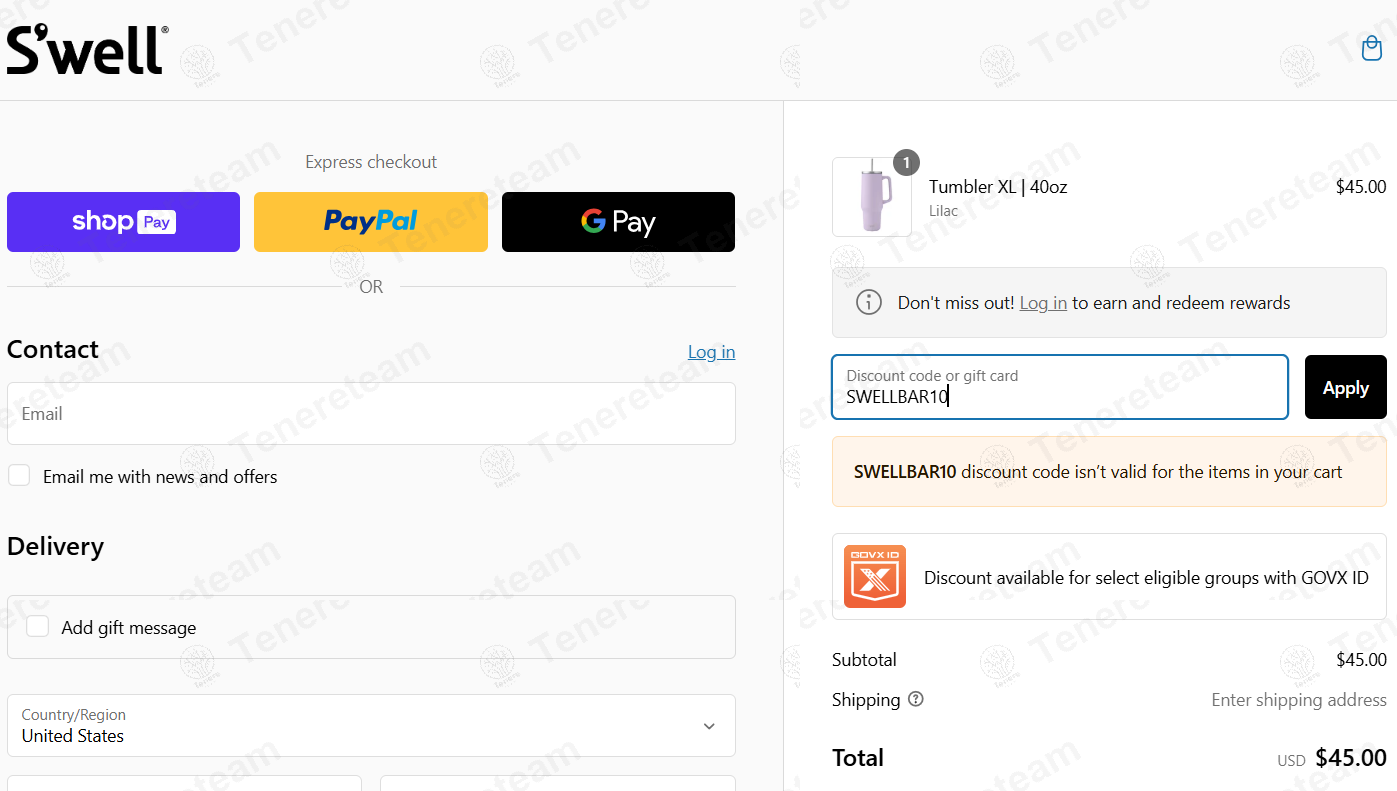Click the SWELLBAR10 invalid code message
The height and width of the screenshot is (791, 1397).
pyautogui.click(x=1109, y=472)
